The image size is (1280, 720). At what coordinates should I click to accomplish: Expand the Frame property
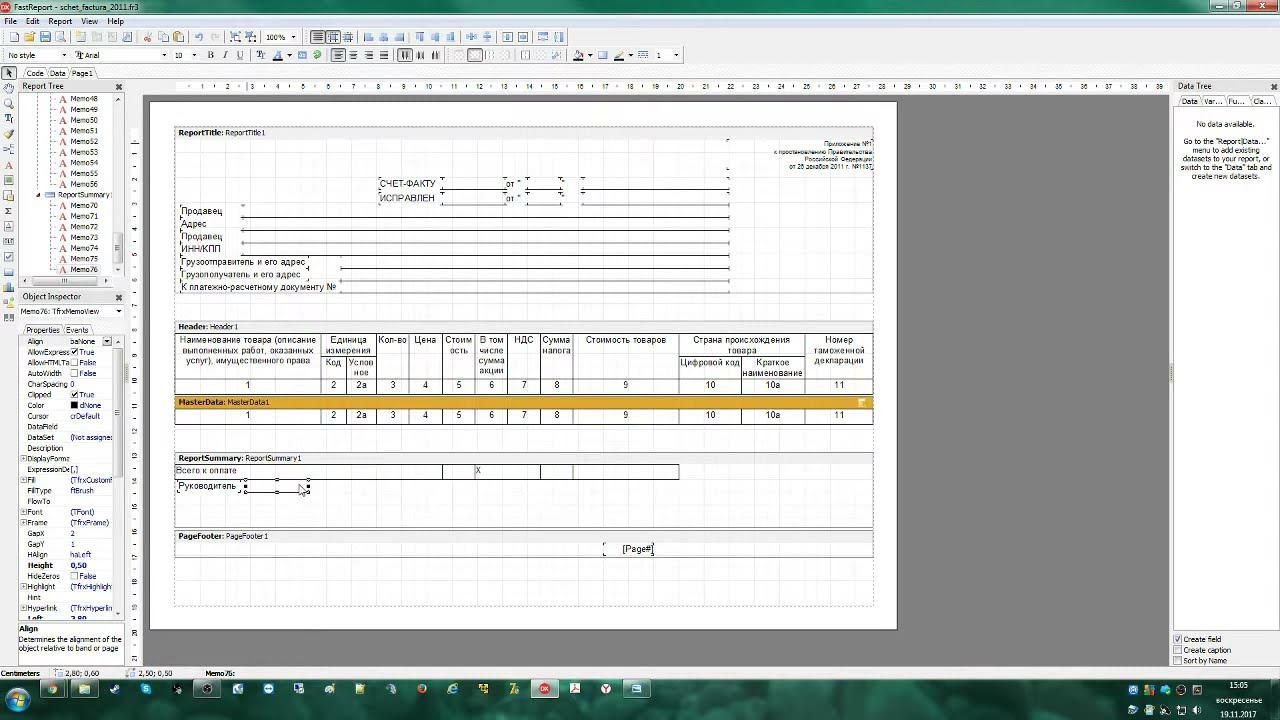23,523
